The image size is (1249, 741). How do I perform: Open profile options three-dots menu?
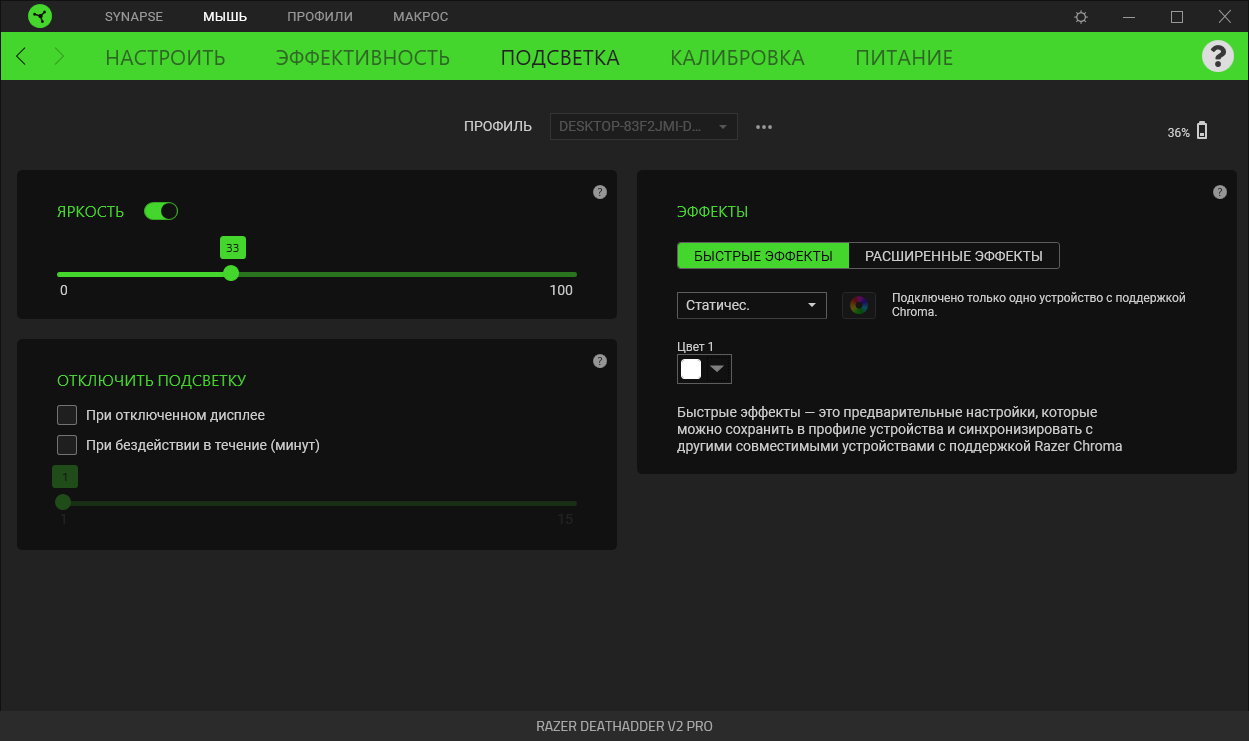pos(764,127)
